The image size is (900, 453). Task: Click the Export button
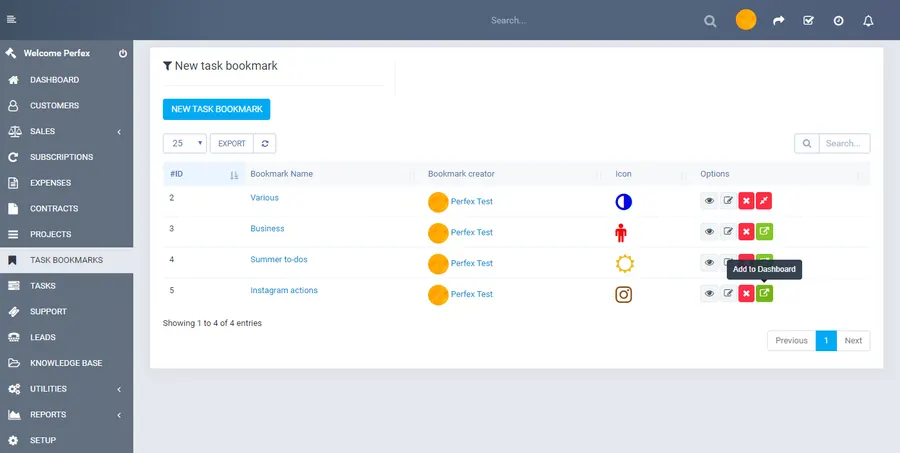[232, 144]
